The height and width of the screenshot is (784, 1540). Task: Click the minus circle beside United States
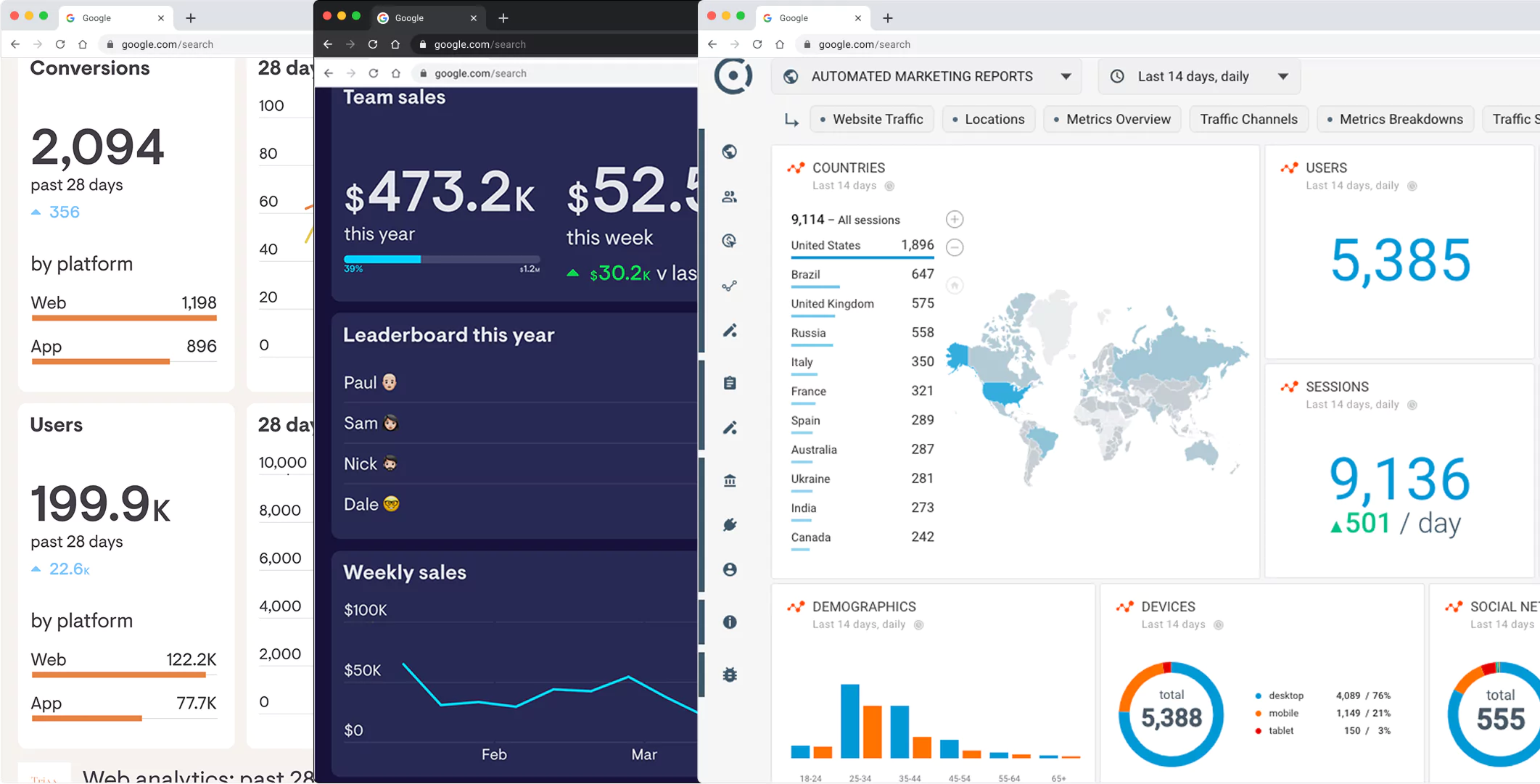pos(955,247)
